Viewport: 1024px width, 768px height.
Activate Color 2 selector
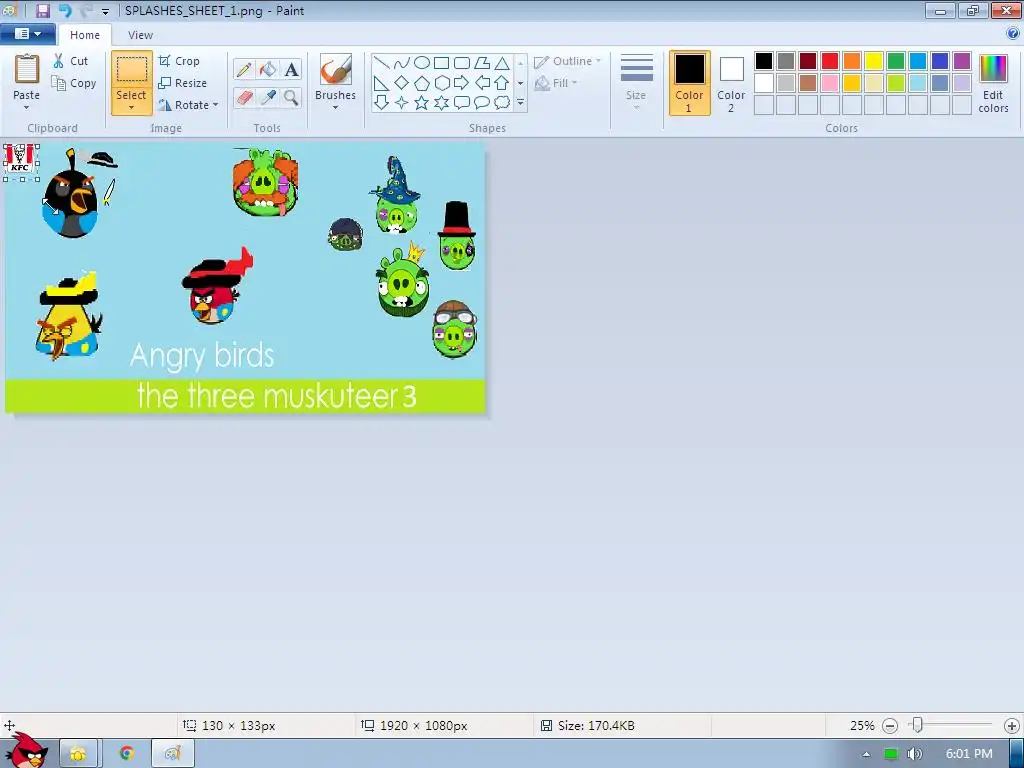click(731, 83)
